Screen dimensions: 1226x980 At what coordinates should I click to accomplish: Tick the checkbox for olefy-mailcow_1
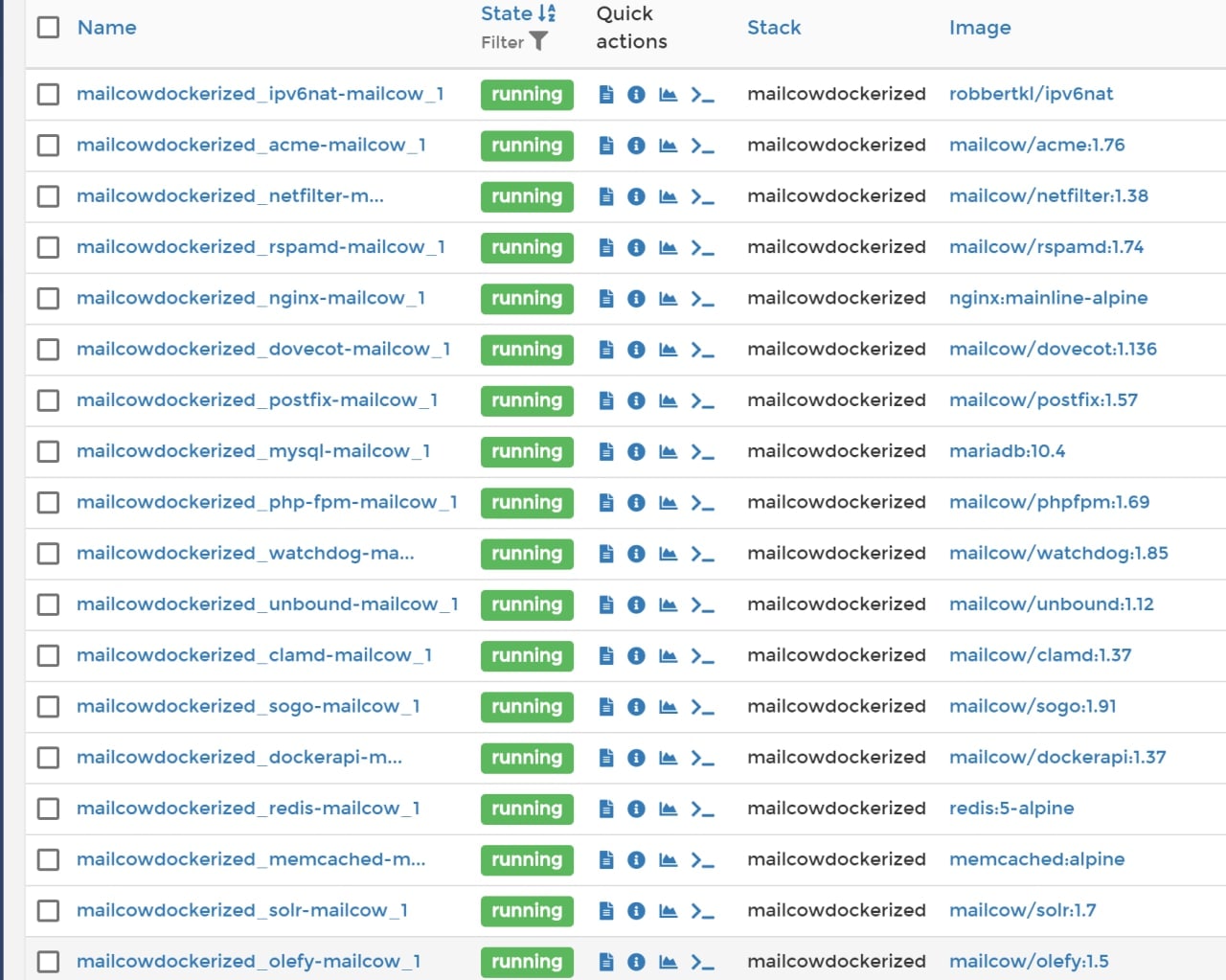[48, 961]
